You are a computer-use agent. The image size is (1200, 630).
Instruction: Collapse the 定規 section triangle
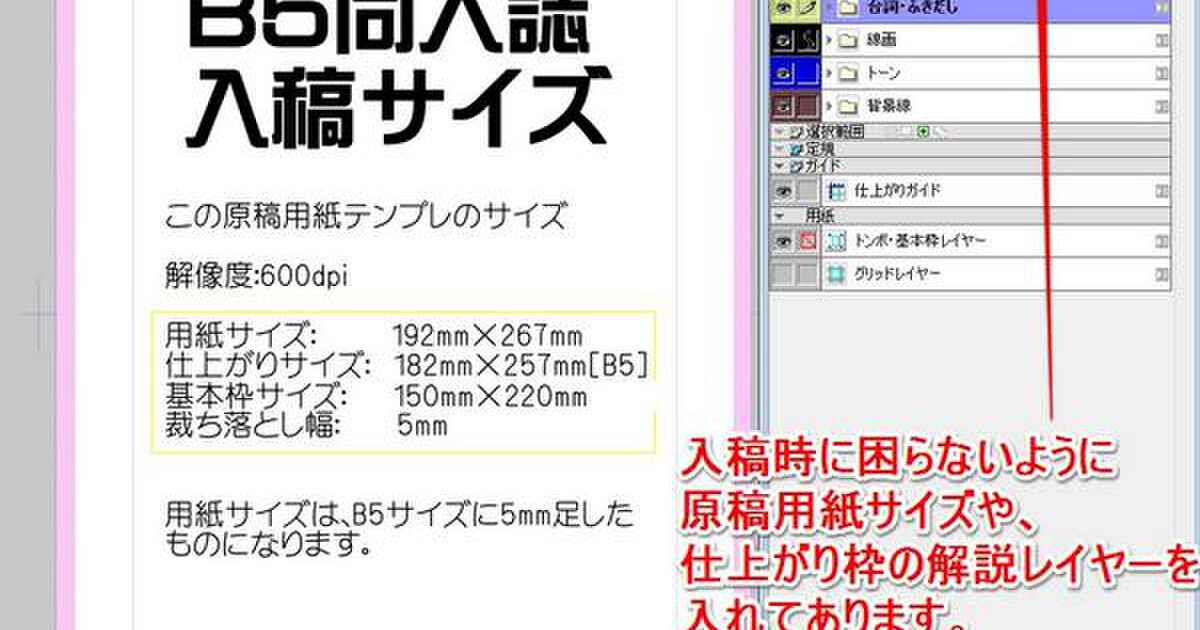[780, 148]
